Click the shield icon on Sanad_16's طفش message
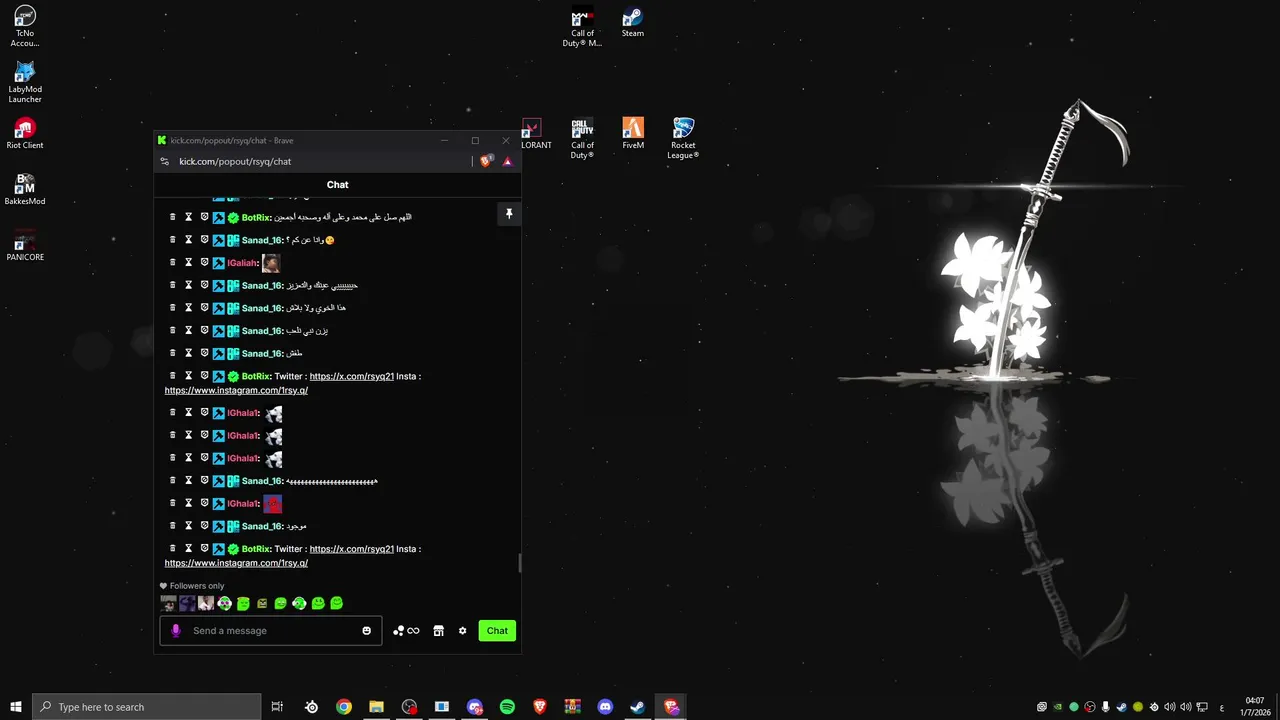This screenshot has width=1280, height=720. tap(204, 353)
